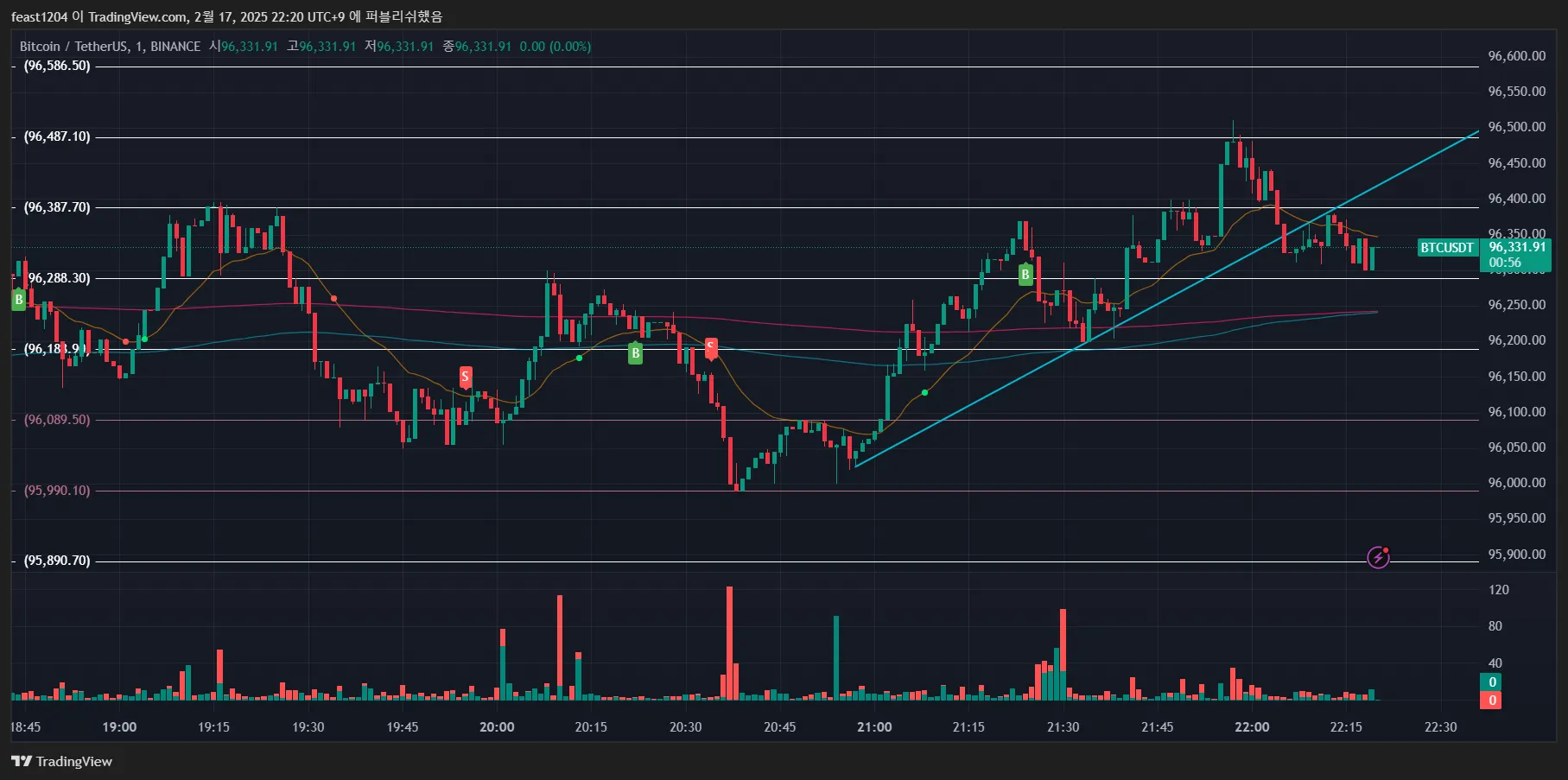Click the 96,600.00 price axis label
The image size is (1568, 780).
[x=1516, y=56]
